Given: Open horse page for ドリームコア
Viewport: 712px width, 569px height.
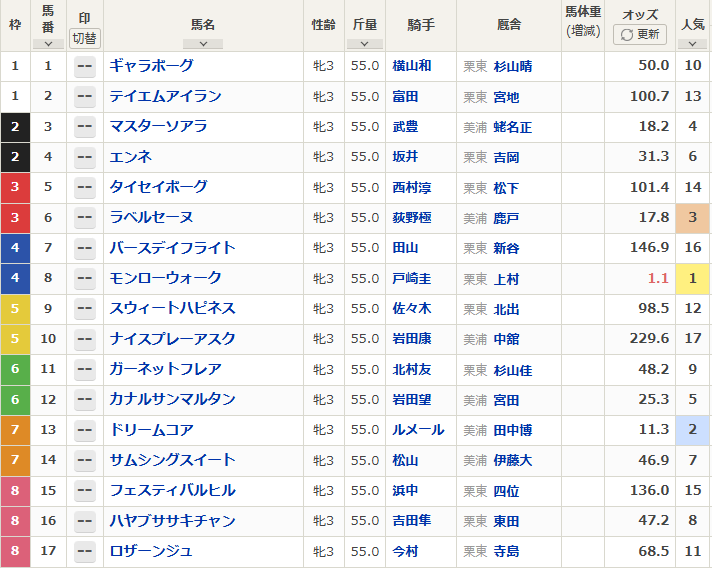Looking at the screenshot, I should [152, 430].
